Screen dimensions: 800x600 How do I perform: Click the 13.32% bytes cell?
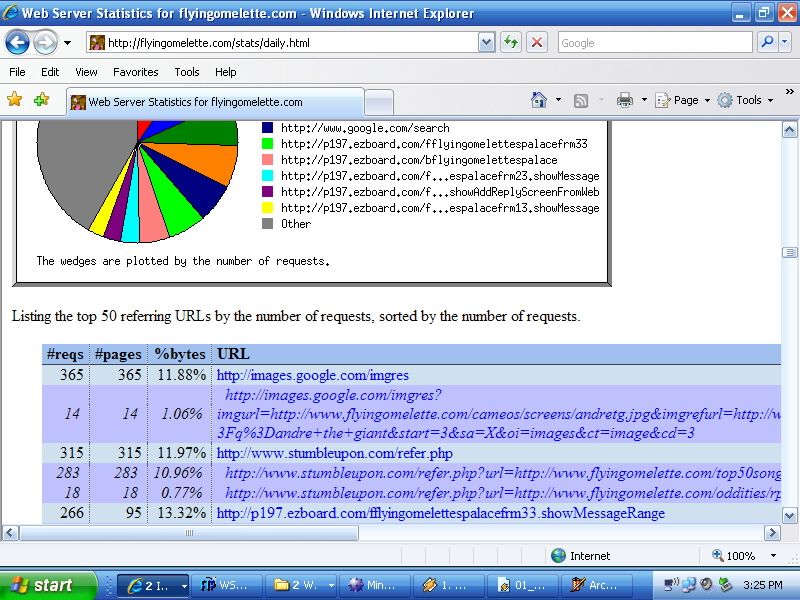click(x=180, y=513)
